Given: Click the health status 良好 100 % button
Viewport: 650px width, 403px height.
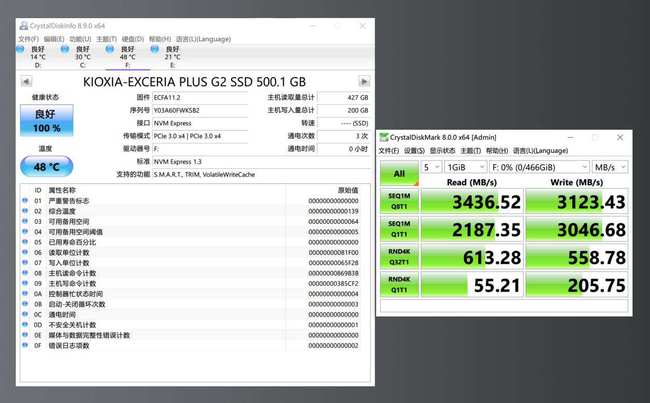Looking at the screenshot, I should tap(47, 121).
